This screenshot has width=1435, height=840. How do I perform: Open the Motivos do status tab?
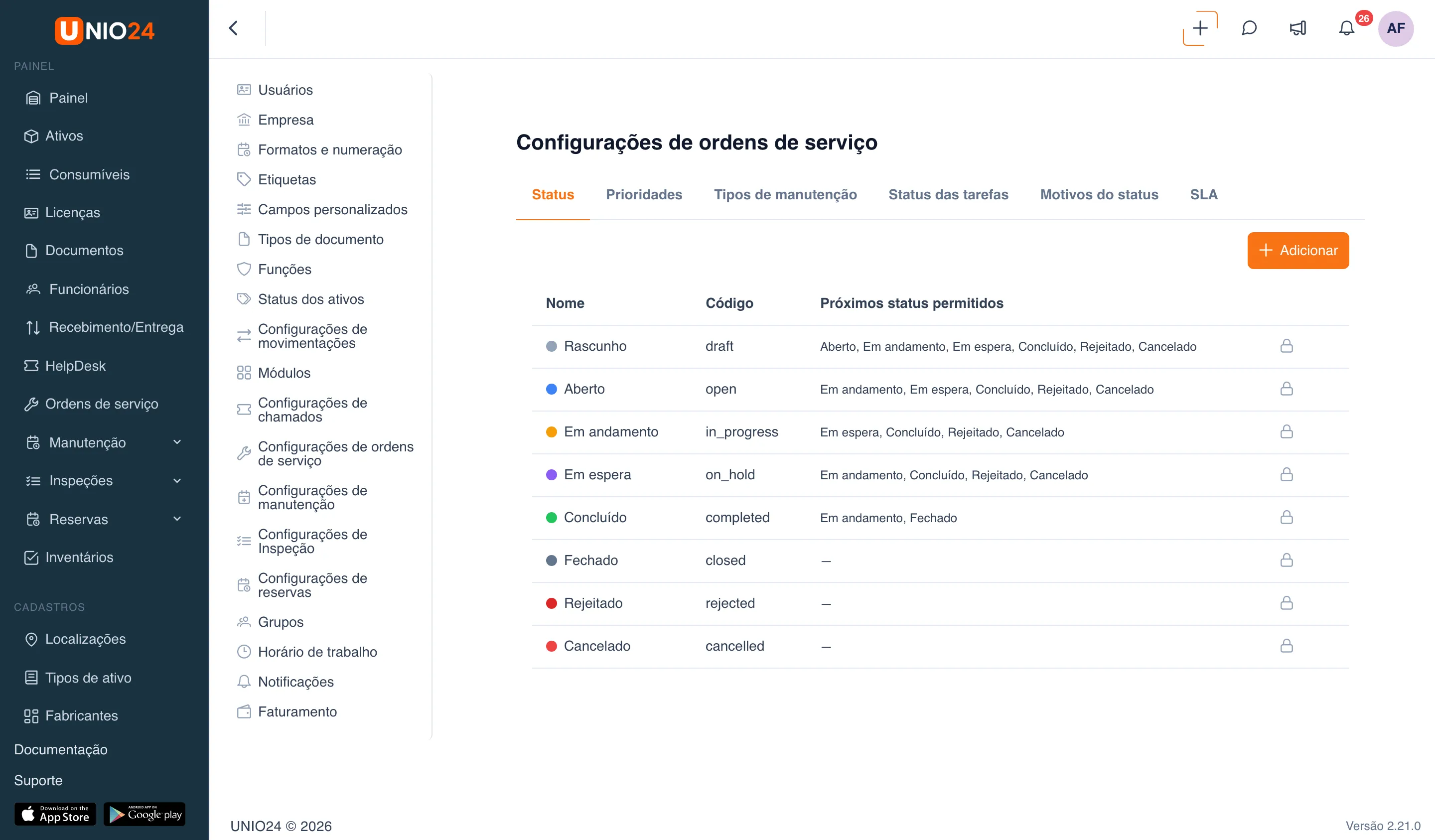pos(1099,195)
